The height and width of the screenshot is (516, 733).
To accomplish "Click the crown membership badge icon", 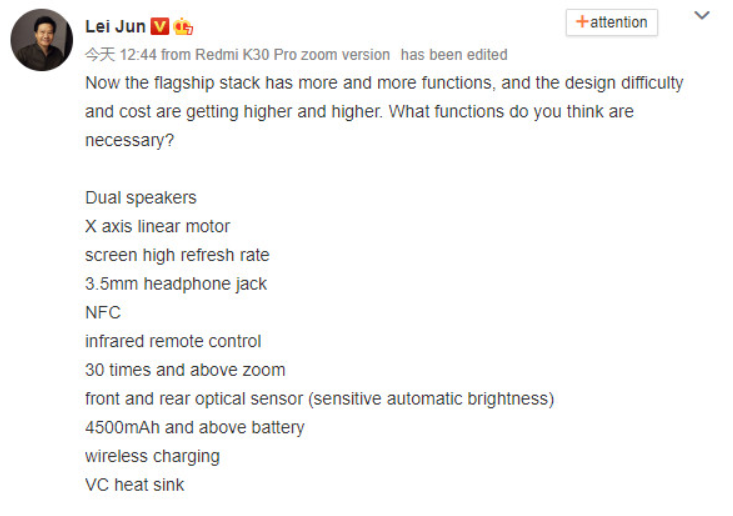I will tap(183, 26).
